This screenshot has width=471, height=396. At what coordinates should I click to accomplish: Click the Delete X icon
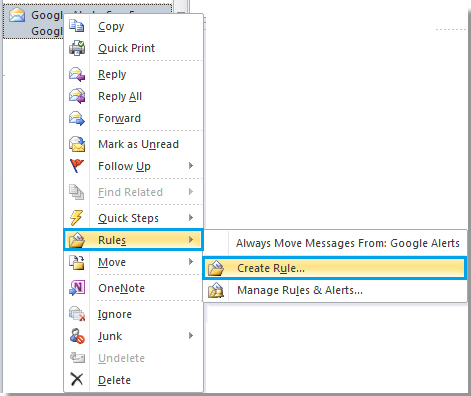click(x=77, y=379)
